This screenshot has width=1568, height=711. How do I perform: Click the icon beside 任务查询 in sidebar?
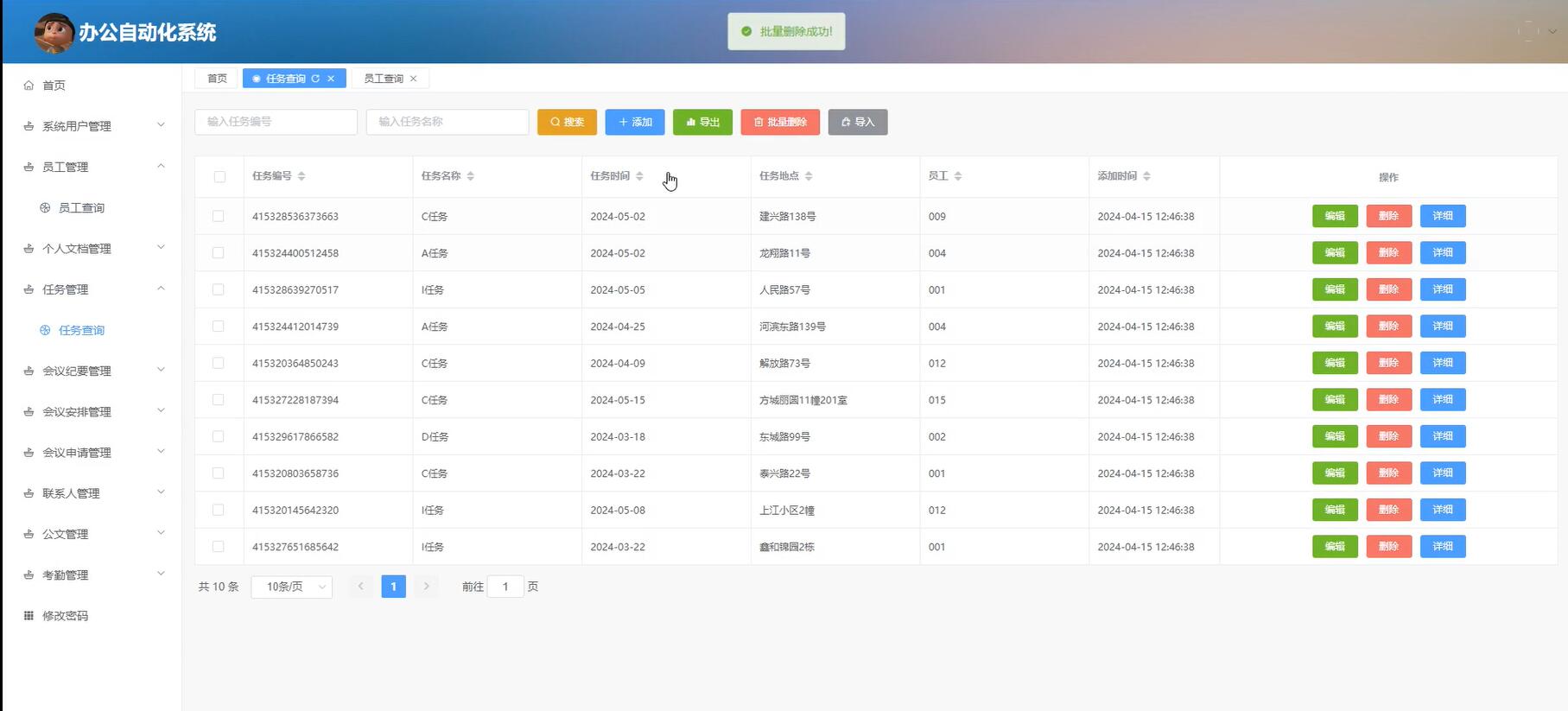pyautogui.click(x=45, y=331)
